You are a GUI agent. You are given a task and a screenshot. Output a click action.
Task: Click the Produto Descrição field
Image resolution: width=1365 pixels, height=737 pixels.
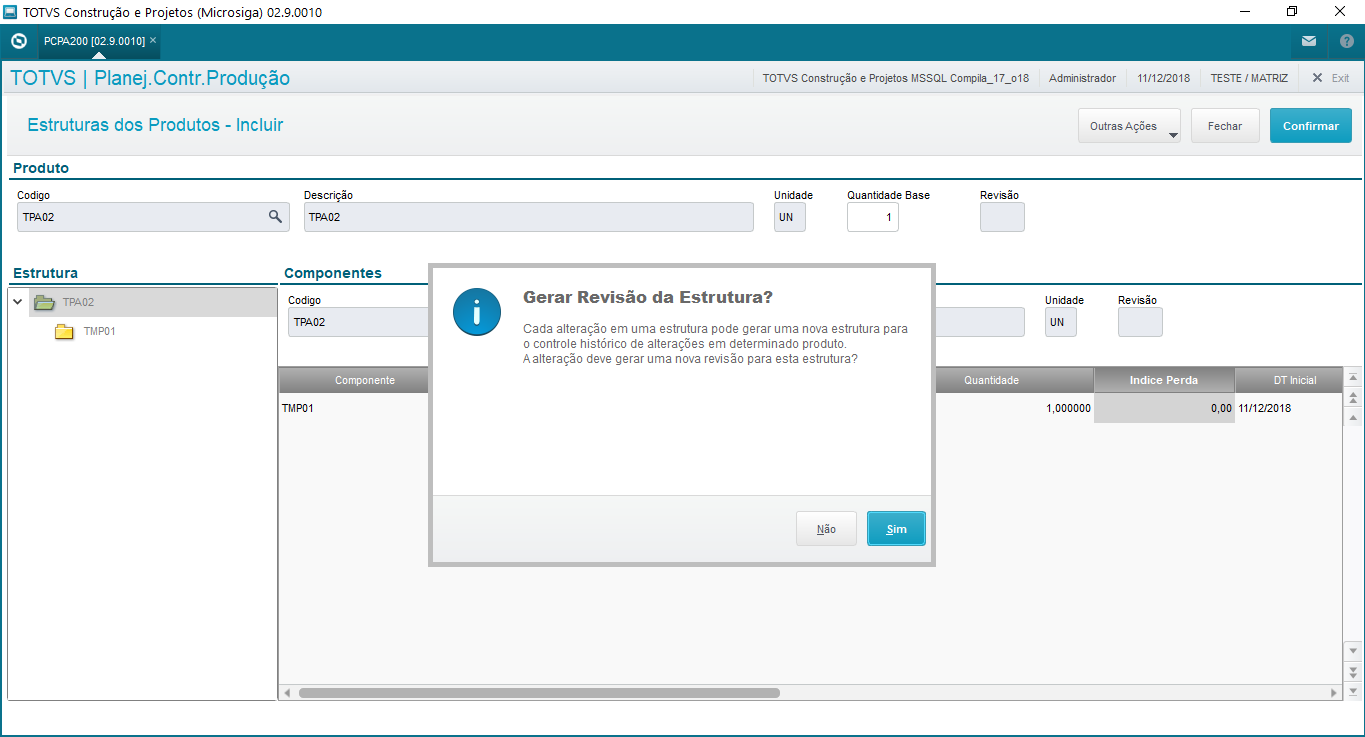[x=529, y=217]
